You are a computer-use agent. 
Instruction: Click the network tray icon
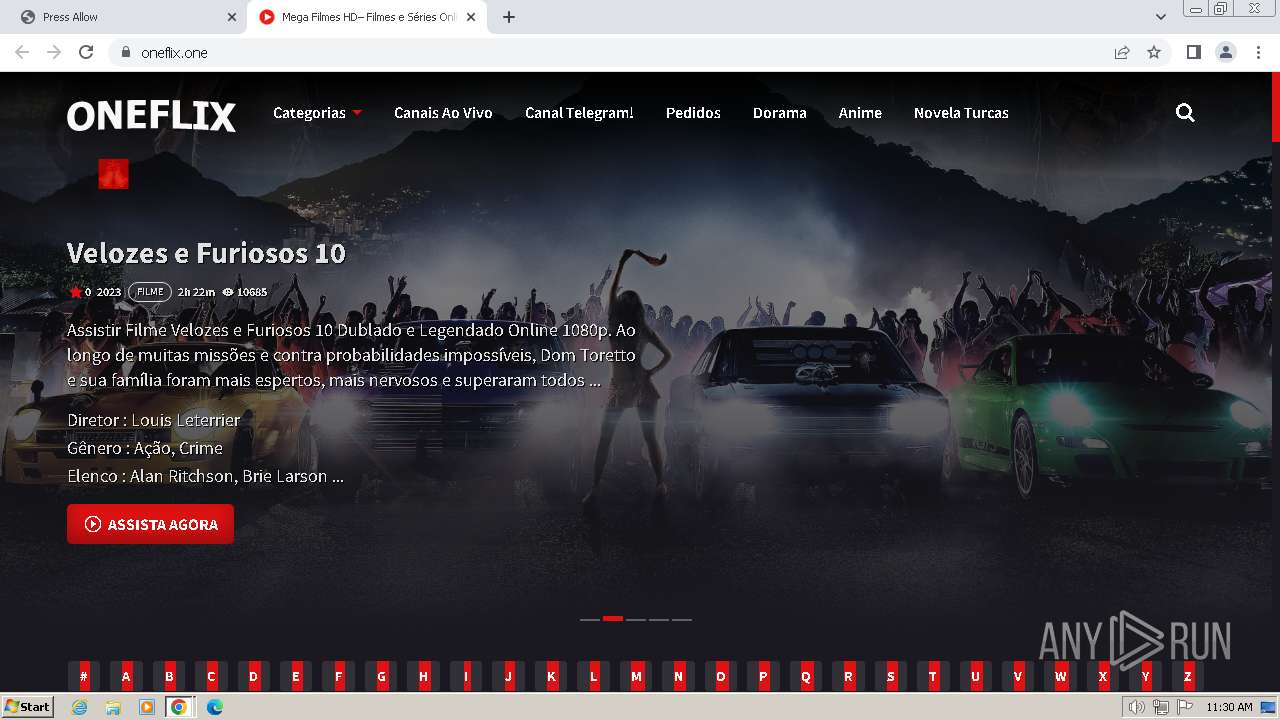point(1160,707)
